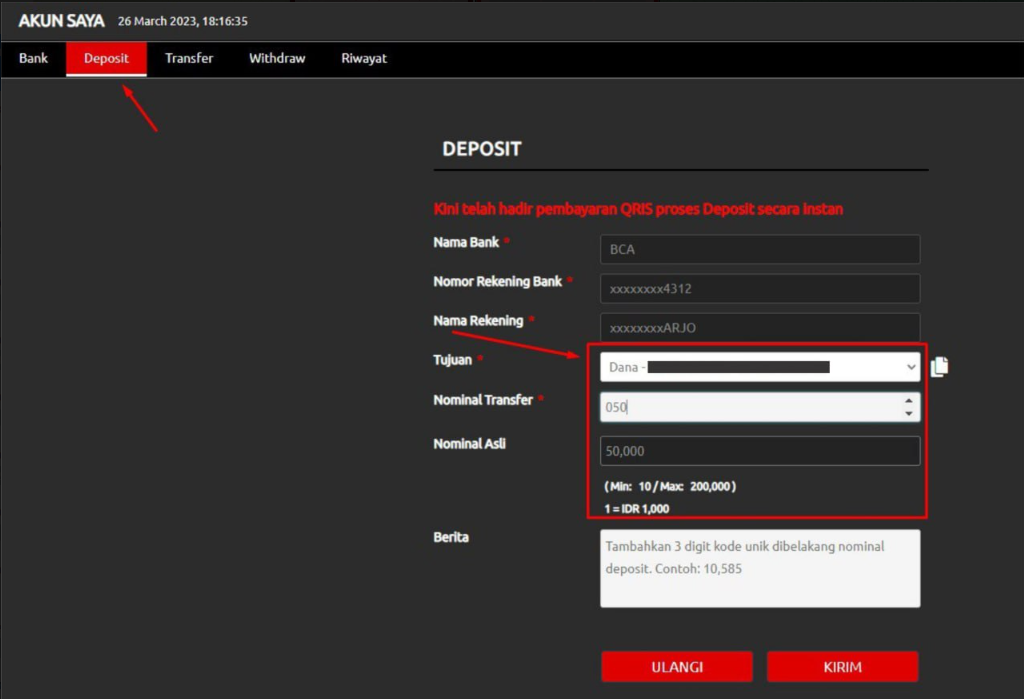
Task: Decrease Nominal Transfer with the down arrow
Action: [908, 413]
